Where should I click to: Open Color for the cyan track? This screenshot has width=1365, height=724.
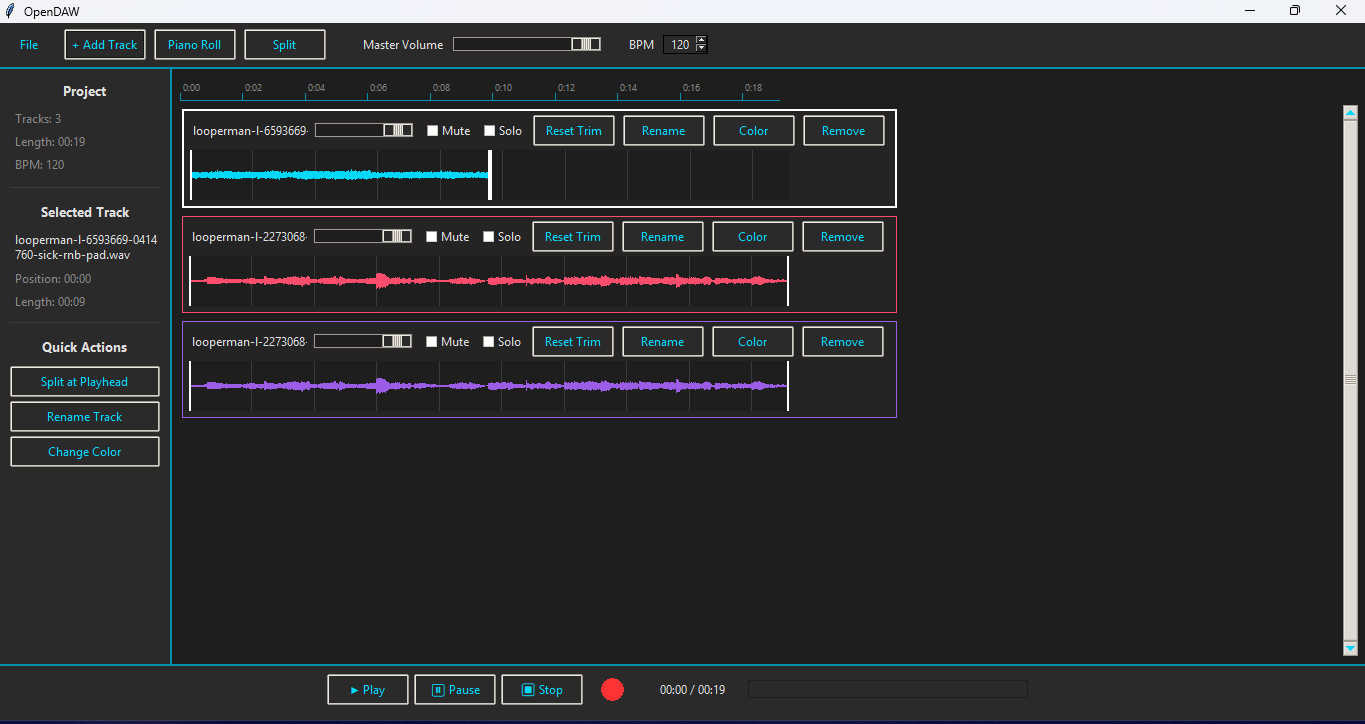754,131
